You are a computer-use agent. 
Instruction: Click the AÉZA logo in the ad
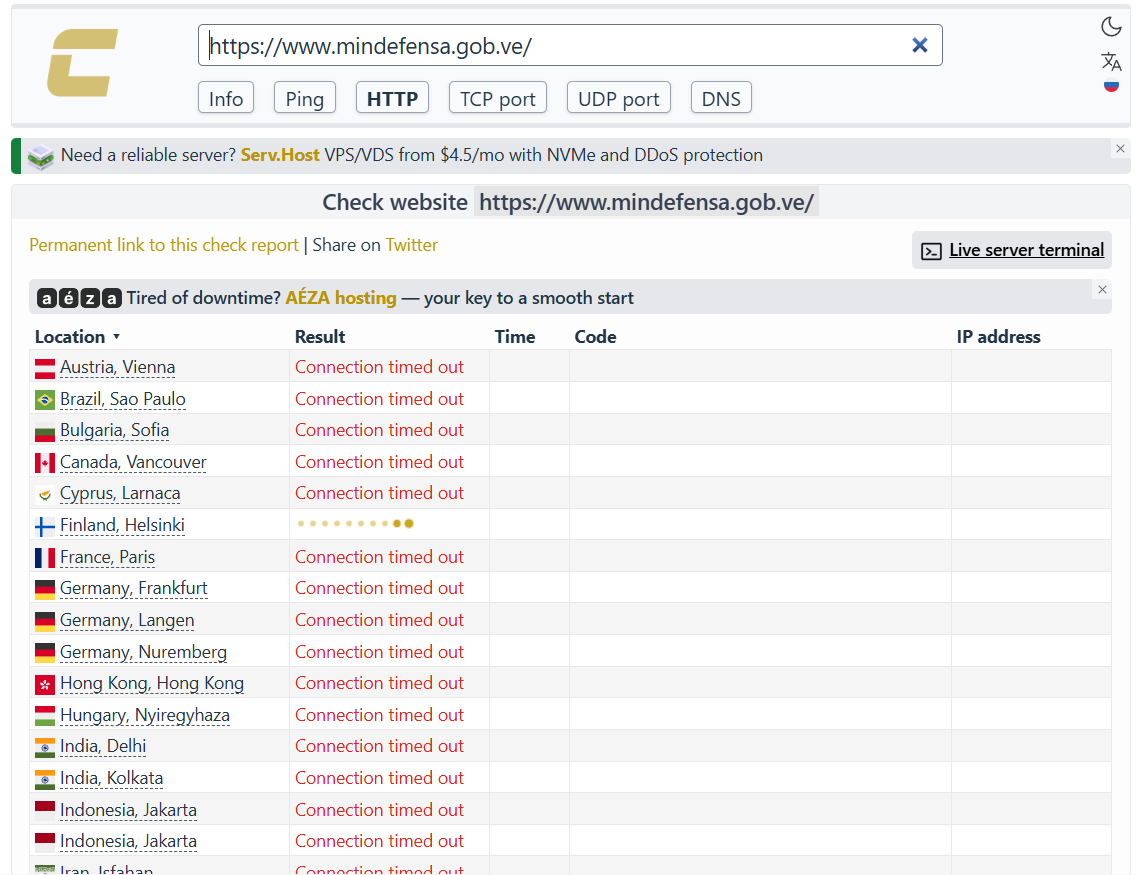pos(79,298)
